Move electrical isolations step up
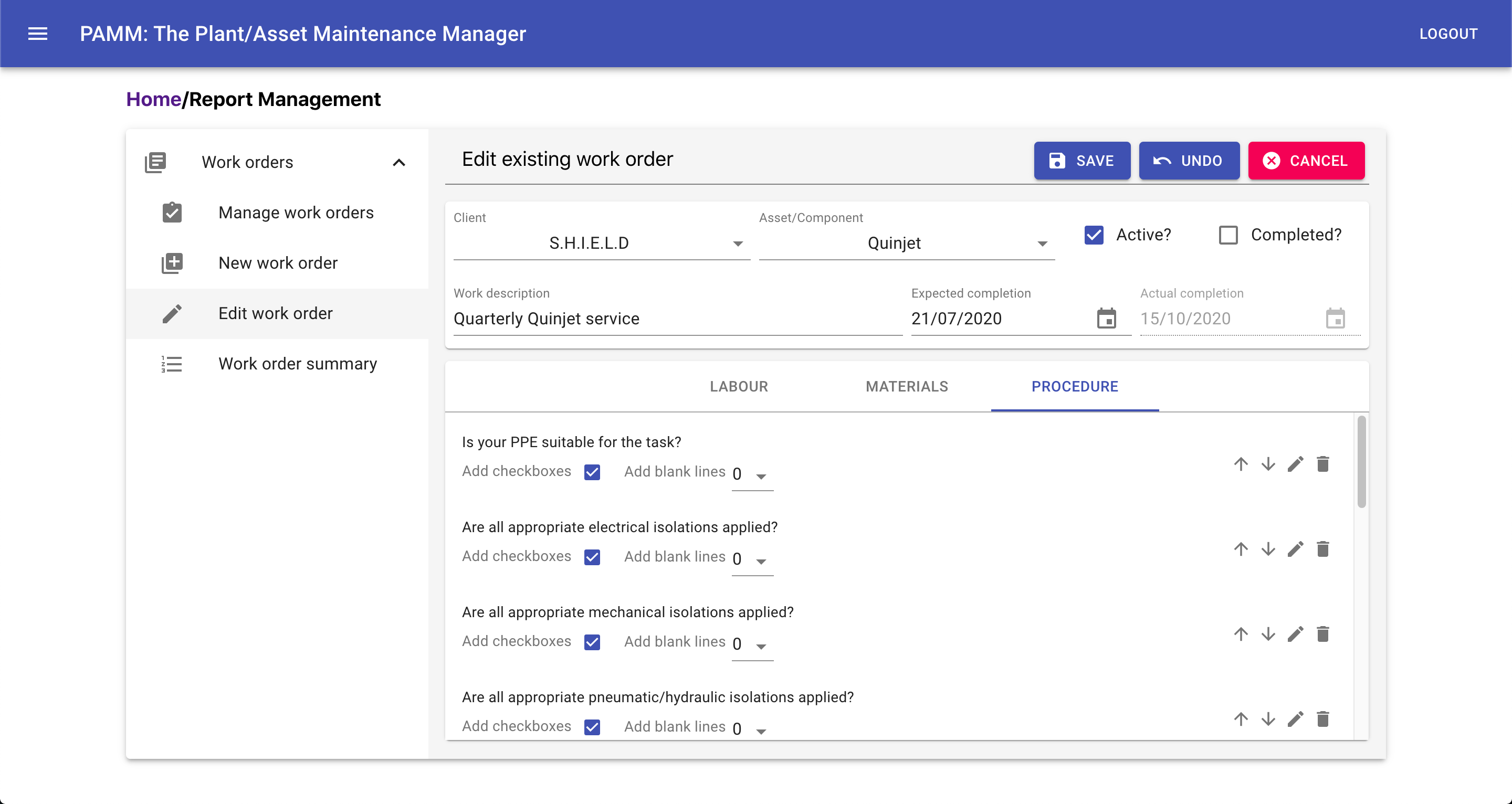The height and width of the screenshot is (804, 1512). [x=1240, y=549]
